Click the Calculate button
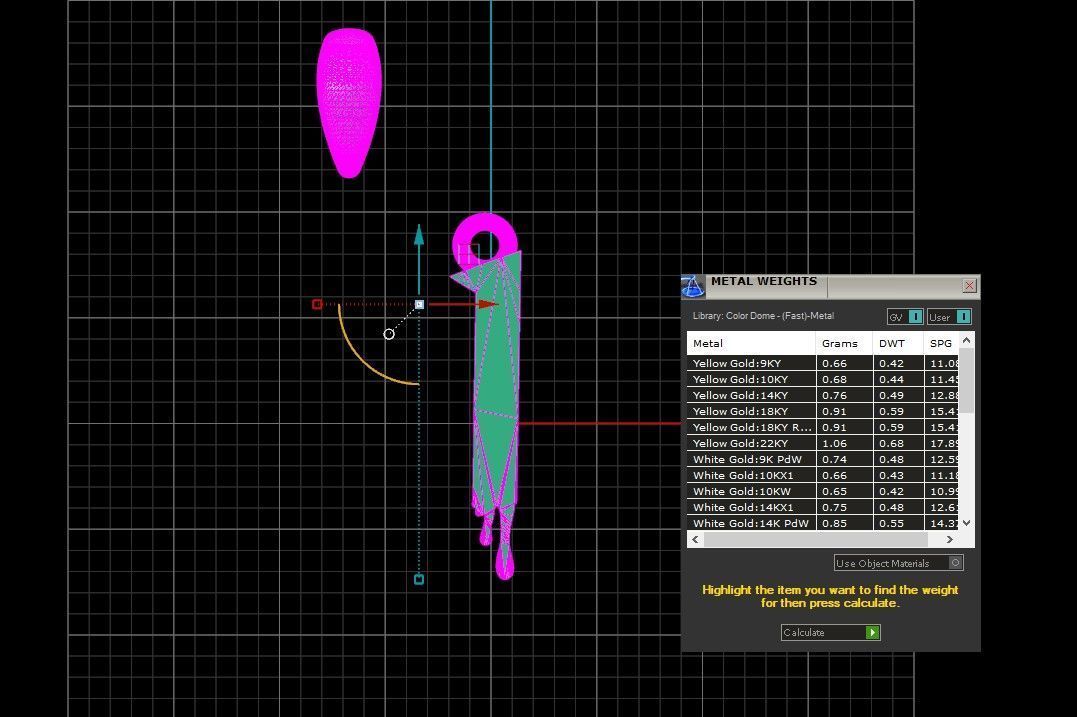This screenshot has height=717, width=1077. (830, 633)
